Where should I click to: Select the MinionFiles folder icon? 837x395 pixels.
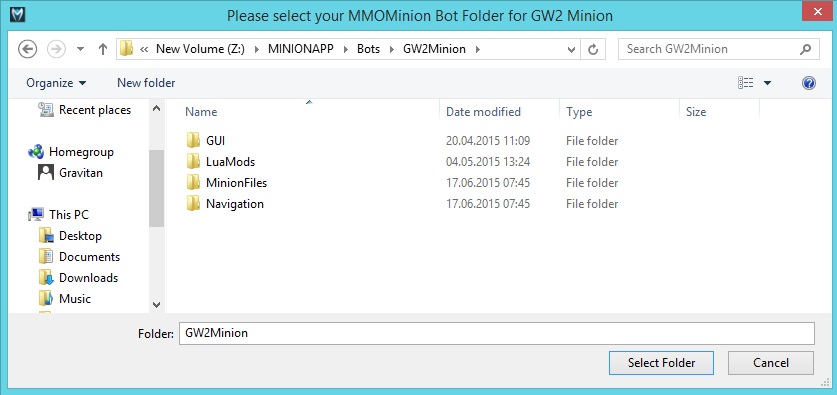point(193,183)
